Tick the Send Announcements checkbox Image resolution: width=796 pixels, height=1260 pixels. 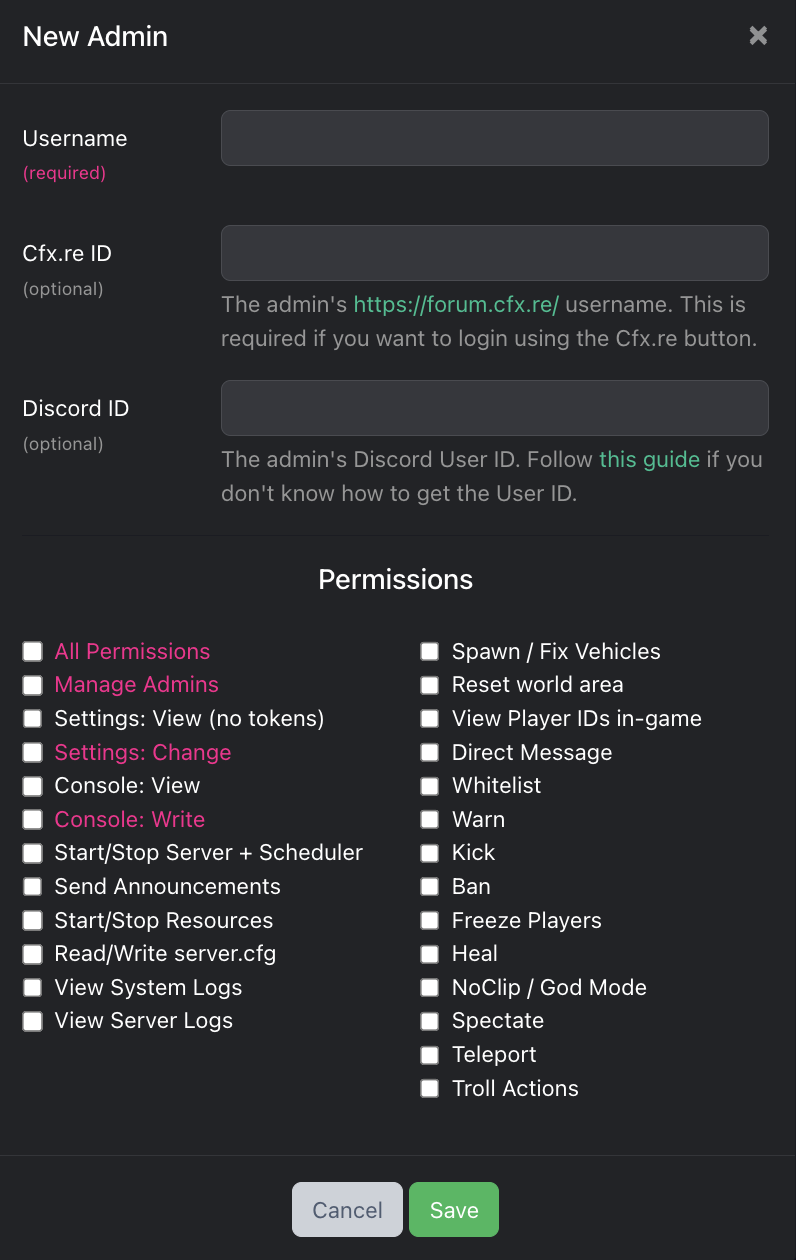click(x=33, y=887)
